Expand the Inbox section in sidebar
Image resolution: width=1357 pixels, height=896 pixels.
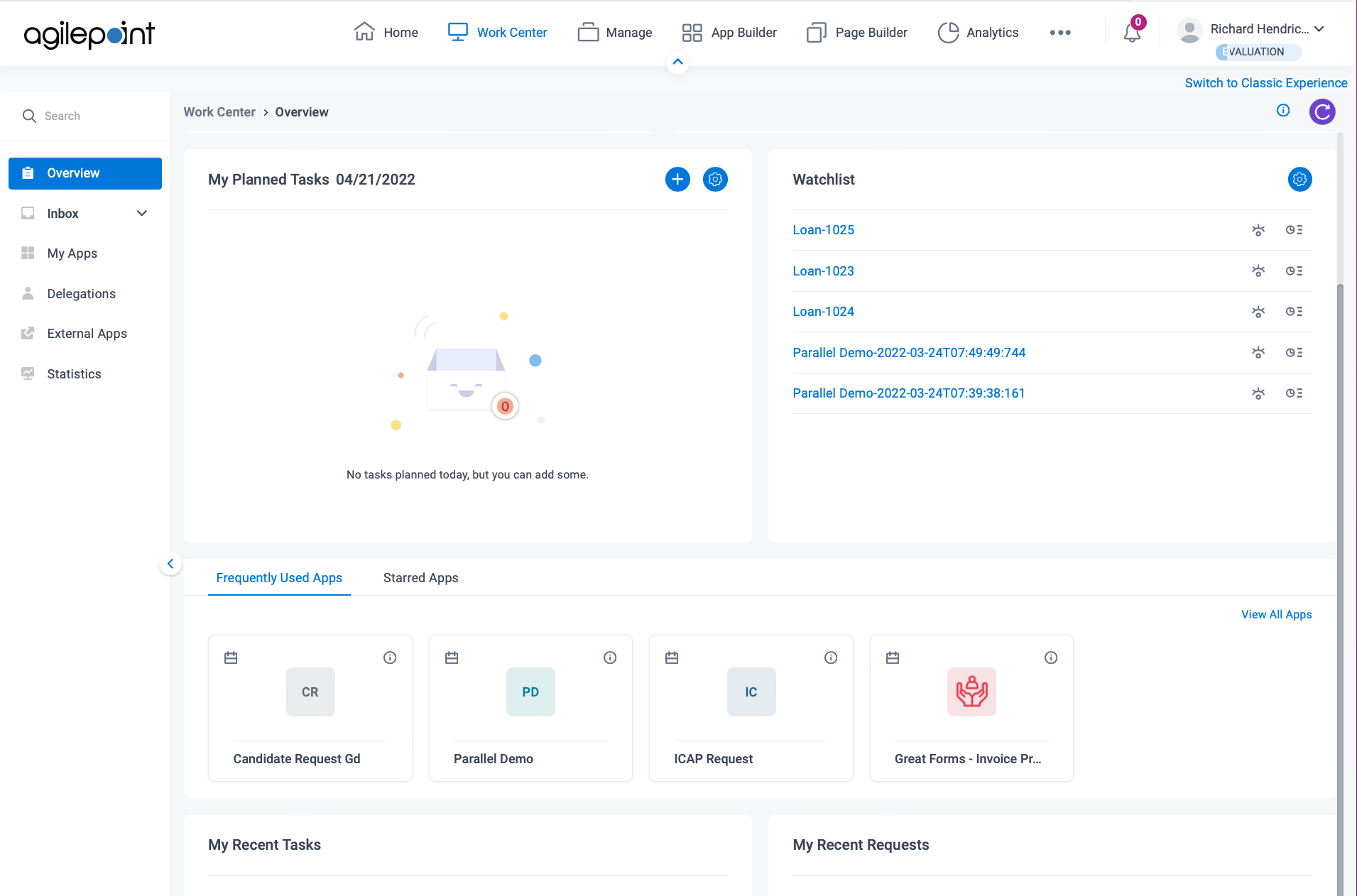[x=141, y=213]
